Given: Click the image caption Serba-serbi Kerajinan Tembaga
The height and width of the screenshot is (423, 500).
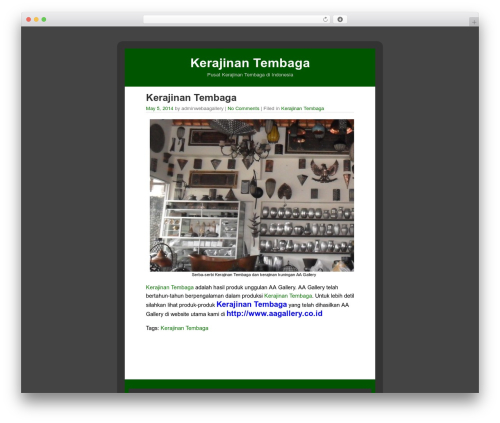Looking at the screenshot, I should [254, 275].
